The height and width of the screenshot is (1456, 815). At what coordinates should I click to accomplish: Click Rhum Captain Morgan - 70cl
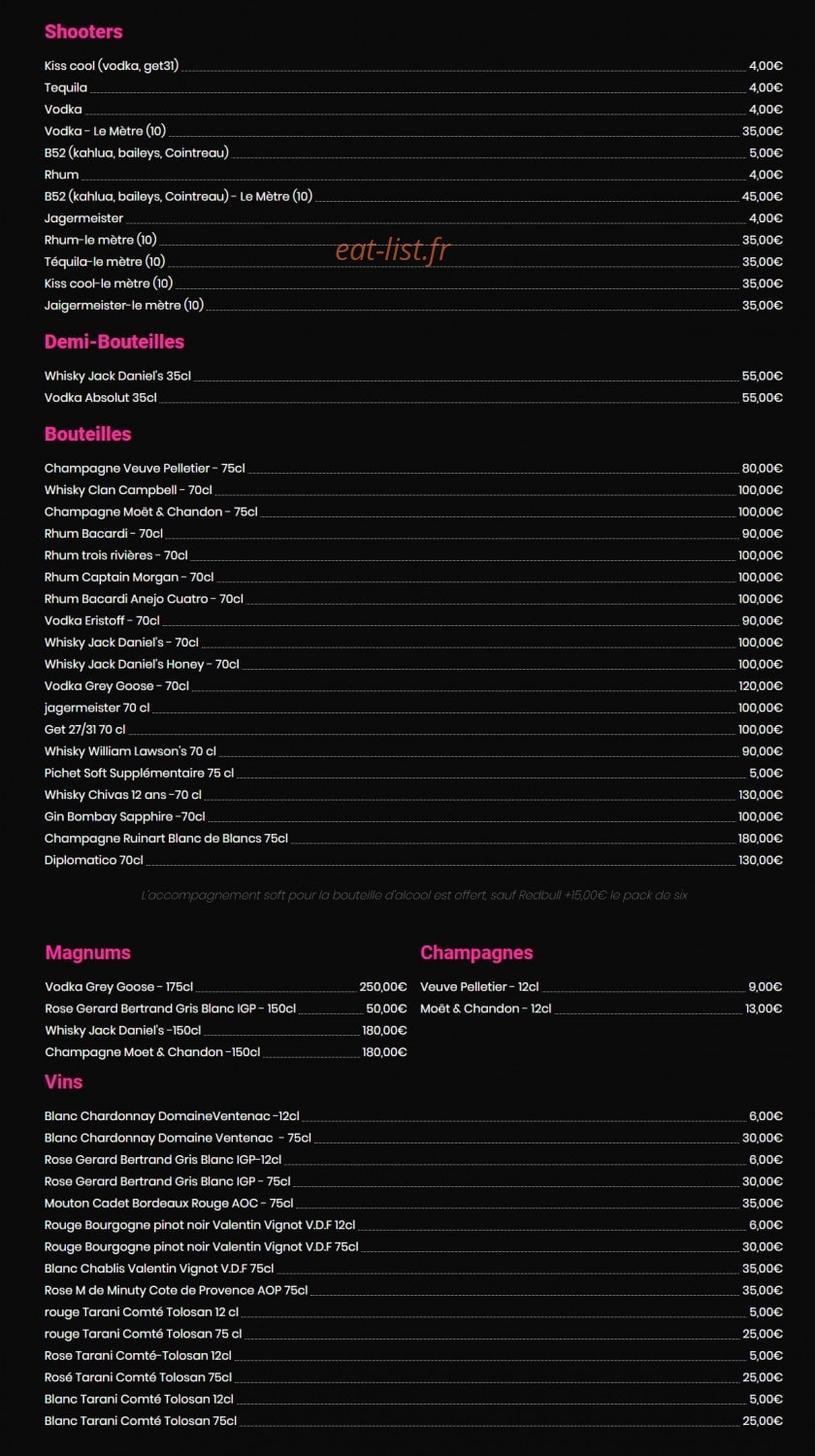(413, 578)
